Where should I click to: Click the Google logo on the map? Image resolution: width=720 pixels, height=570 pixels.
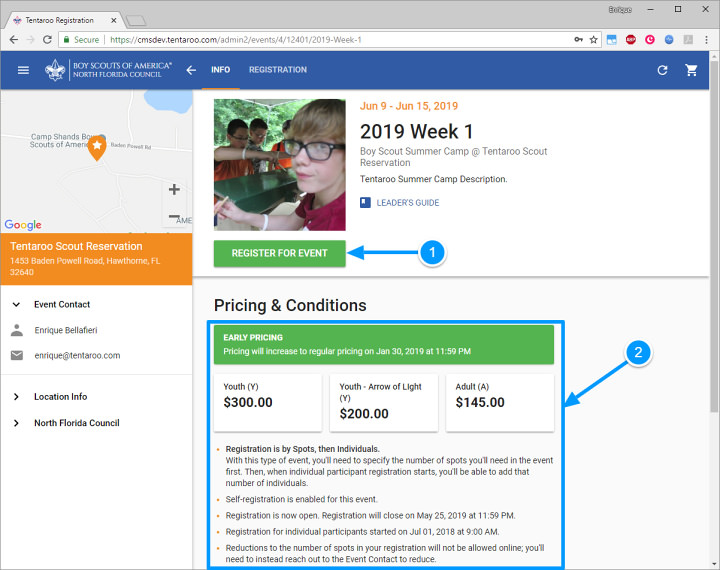23,225
